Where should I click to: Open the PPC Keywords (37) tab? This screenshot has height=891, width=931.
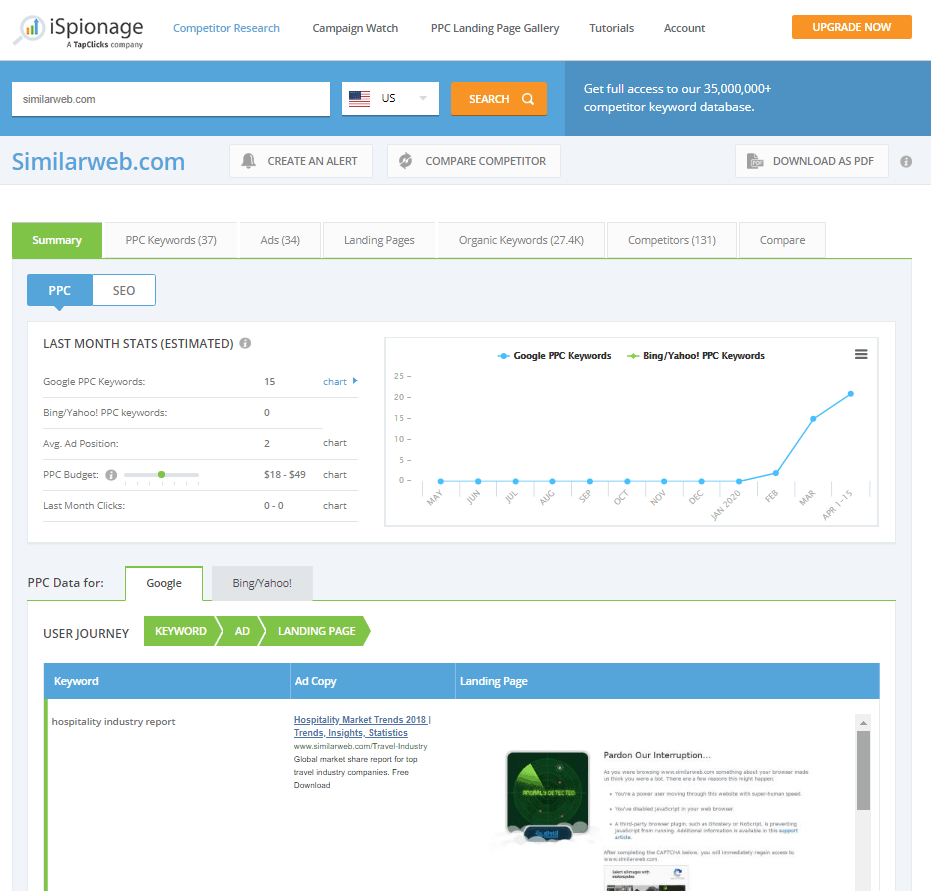(x=171, y=240)
